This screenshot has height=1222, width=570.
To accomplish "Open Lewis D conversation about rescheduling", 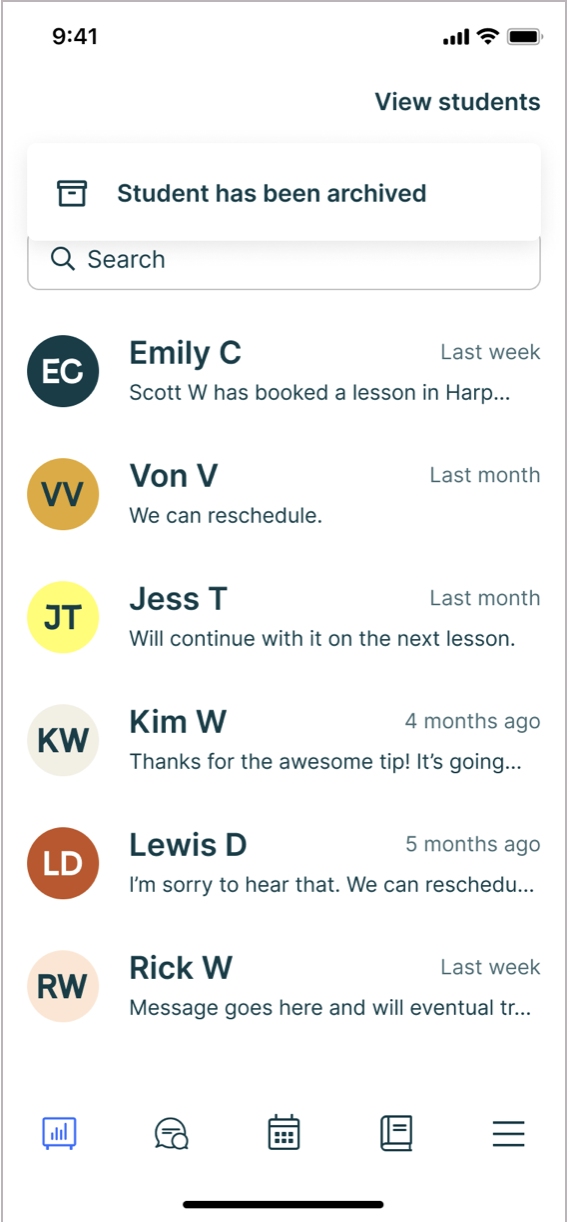I will (284, 863).
